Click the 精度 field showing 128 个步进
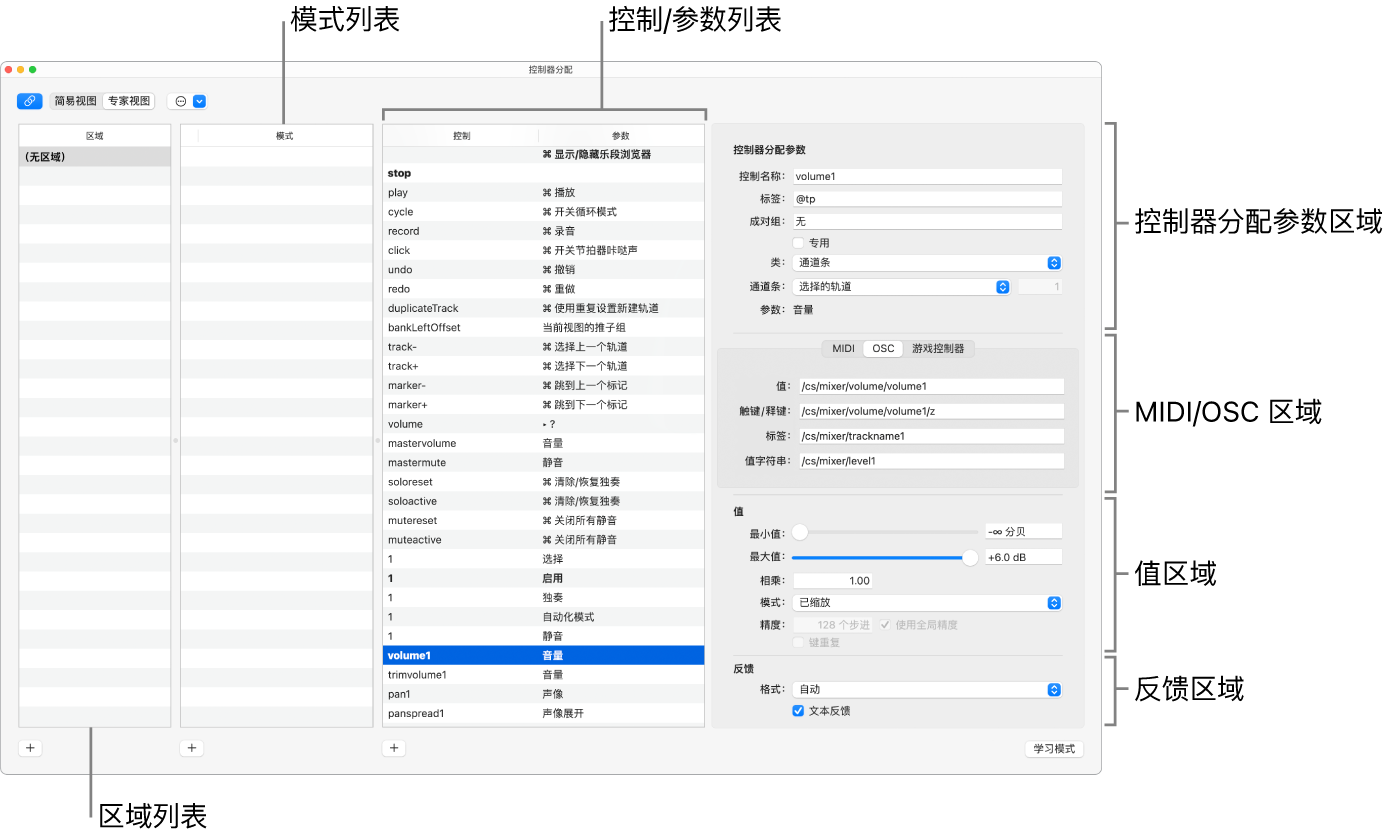Viewport: 1394px width, 835px height. pos(832,625)
